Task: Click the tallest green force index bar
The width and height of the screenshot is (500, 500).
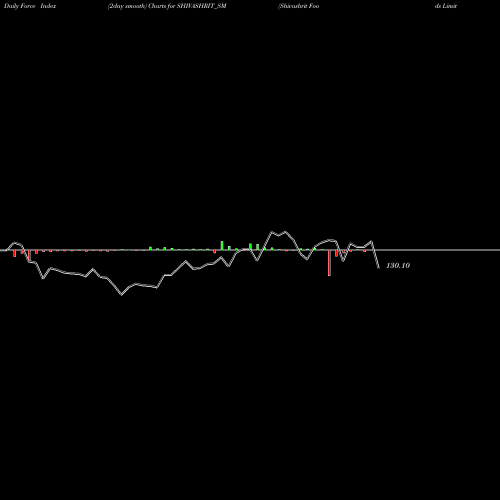Action: (x=222, y=245)
